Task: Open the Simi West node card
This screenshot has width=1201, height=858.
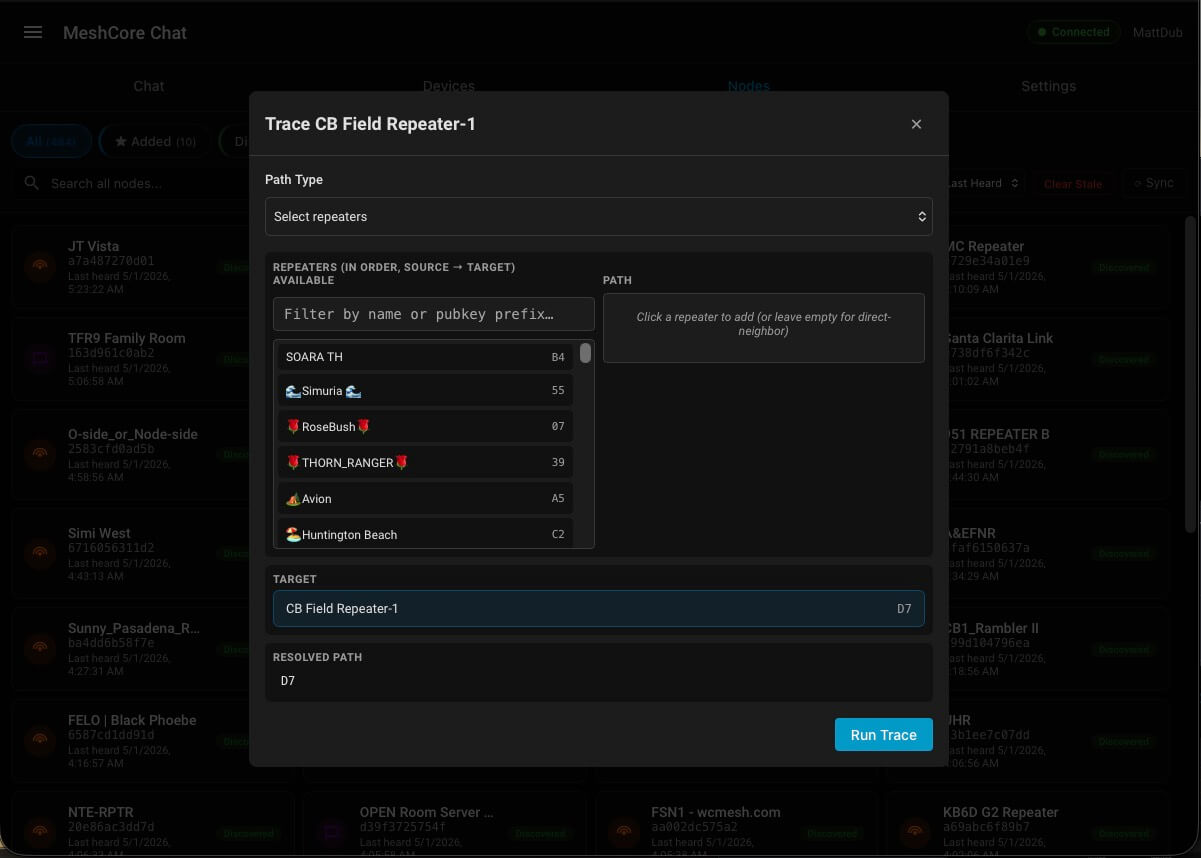Action: pos(132,553)
